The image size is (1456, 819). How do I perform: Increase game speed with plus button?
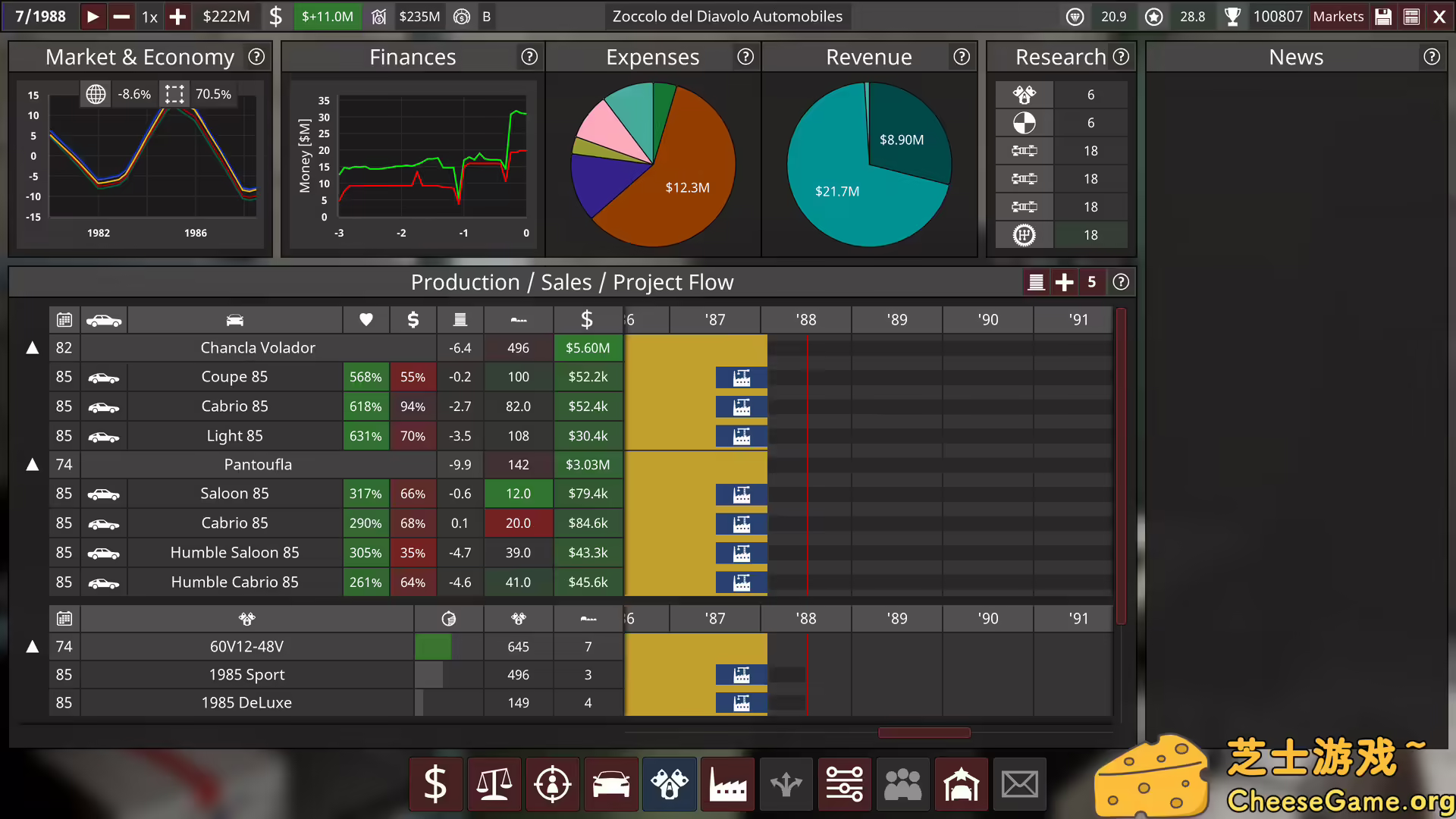click(x=177, y=17)
